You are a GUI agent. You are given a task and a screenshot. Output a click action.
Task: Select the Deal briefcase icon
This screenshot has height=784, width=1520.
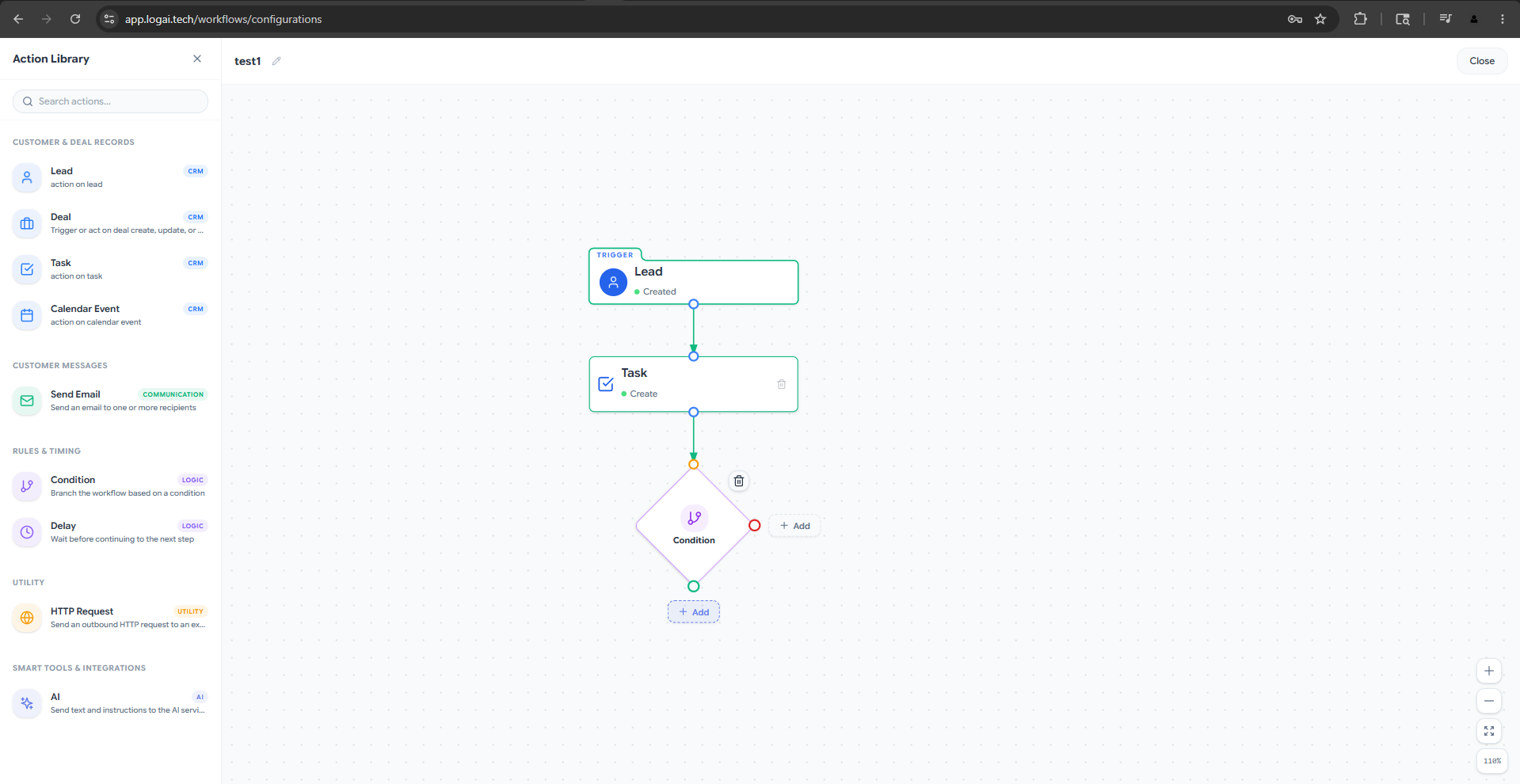coord(27,223)
